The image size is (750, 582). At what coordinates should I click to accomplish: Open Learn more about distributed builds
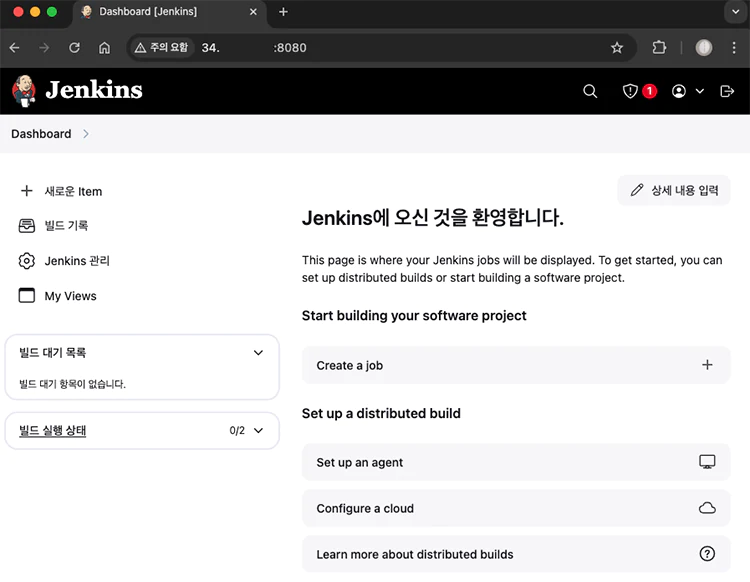pyautogui.click(x=516, y=554)
